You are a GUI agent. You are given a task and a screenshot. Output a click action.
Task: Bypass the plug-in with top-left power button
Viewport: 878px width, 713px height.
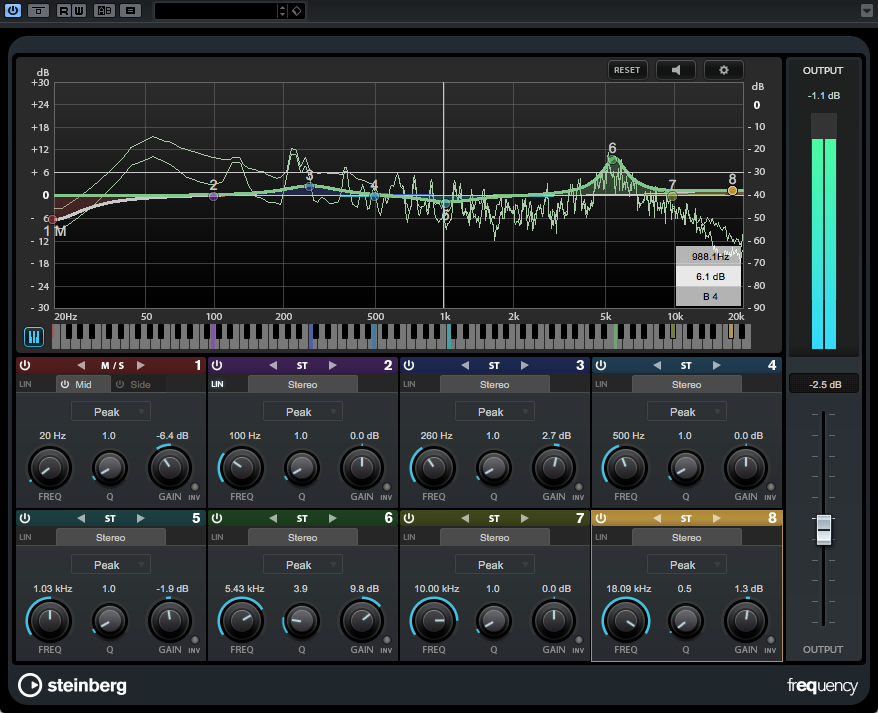pos(14,11)
